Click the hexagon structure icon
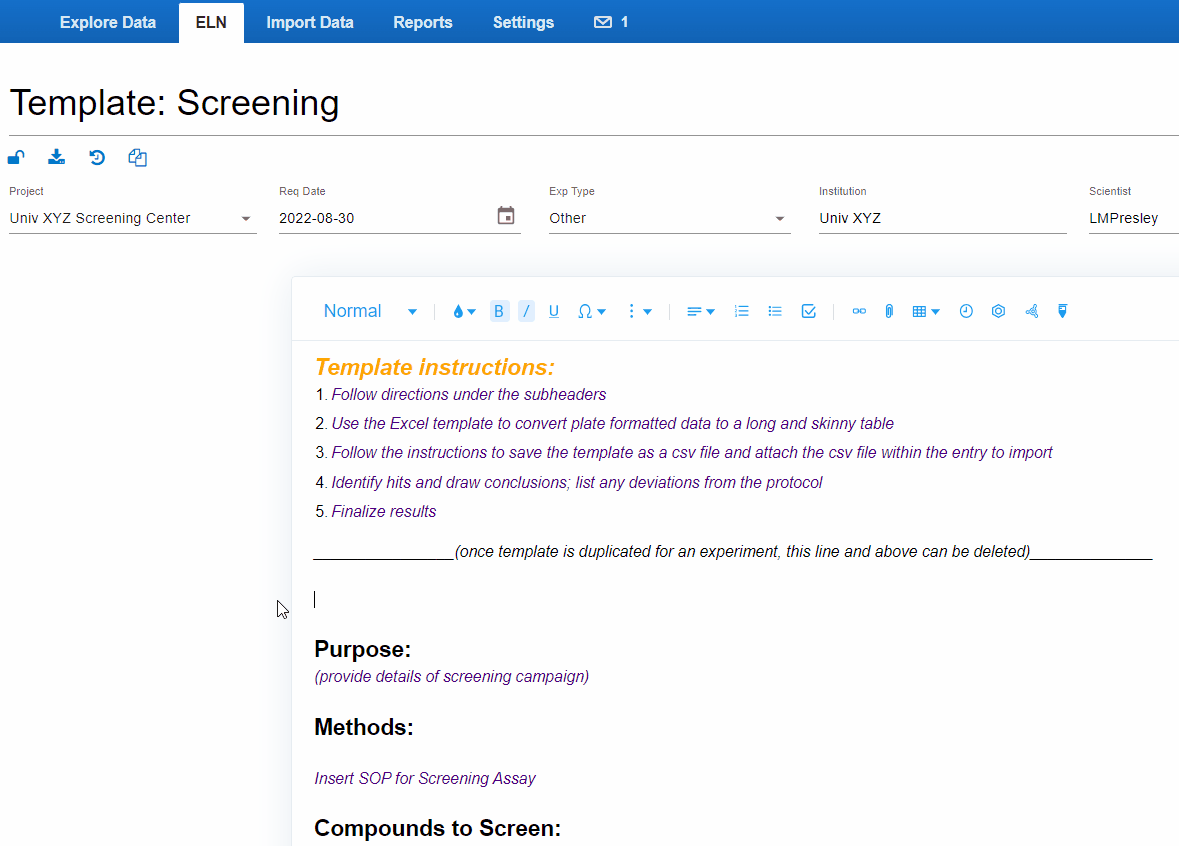Screen dimensions: 1179x846 coord(999,311)
